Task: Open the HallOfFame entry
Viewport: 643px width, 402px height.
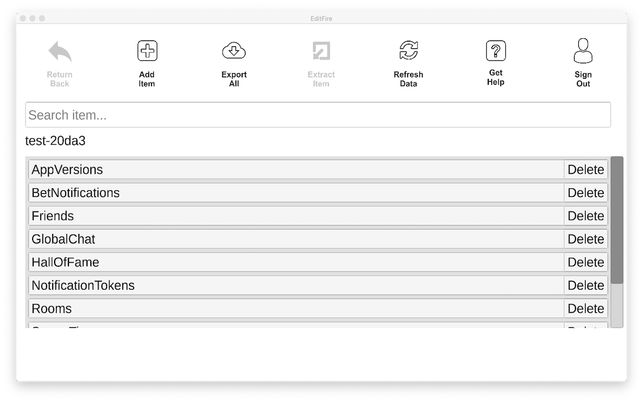Action: click(x=296, y=262)
